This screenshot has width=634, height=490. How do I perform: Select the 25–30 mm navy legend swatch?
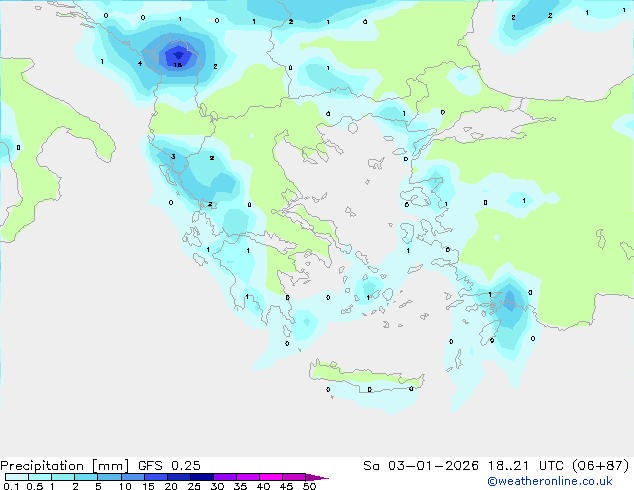[x=201, y=477]
